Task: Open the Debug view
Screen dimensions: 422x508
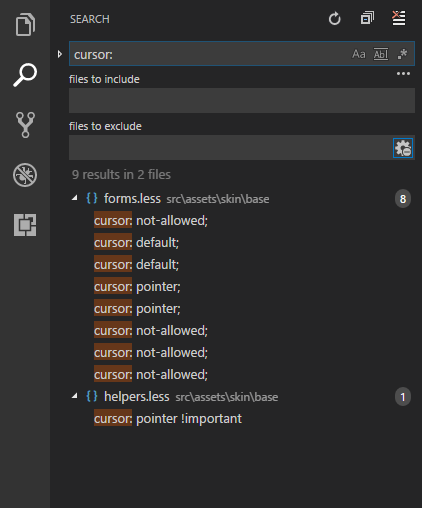Action: pos(25,175)
